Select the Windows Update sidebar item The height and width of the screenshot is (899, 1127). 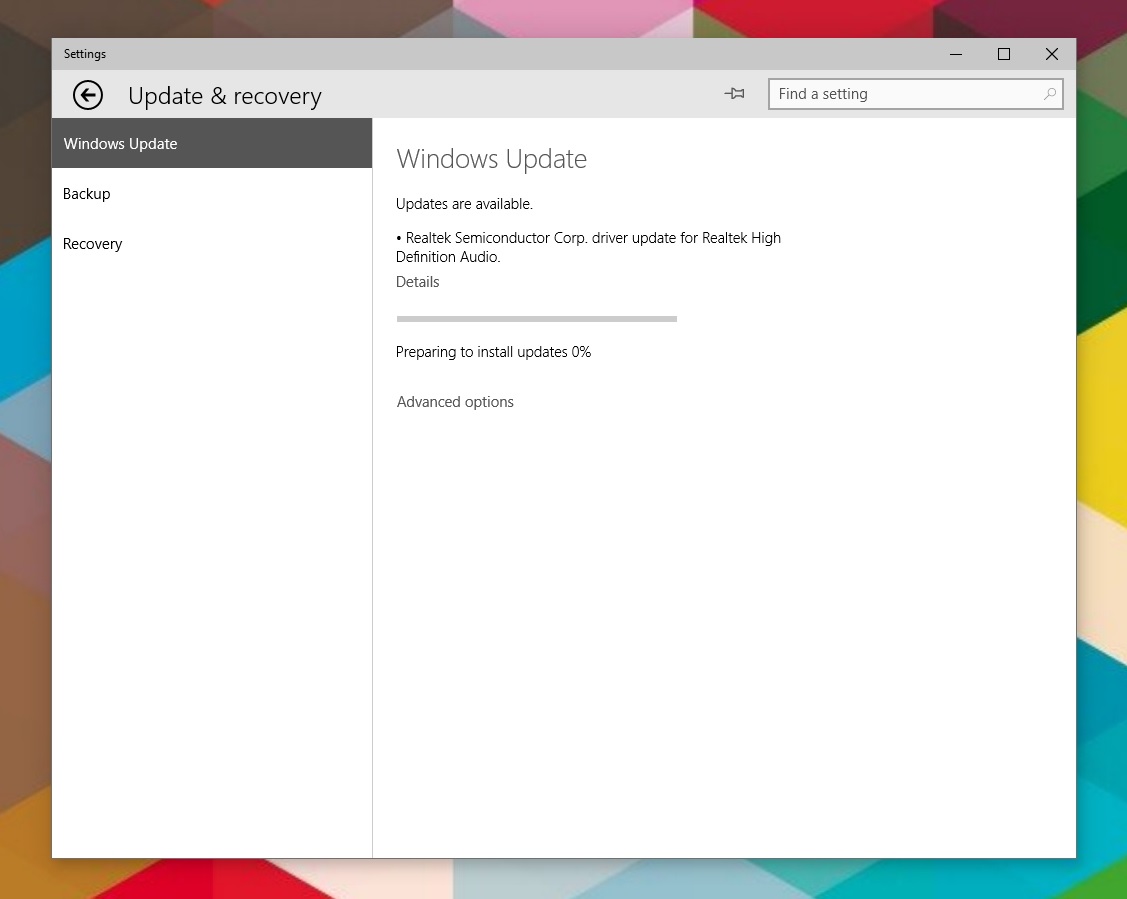click(212, 143)
